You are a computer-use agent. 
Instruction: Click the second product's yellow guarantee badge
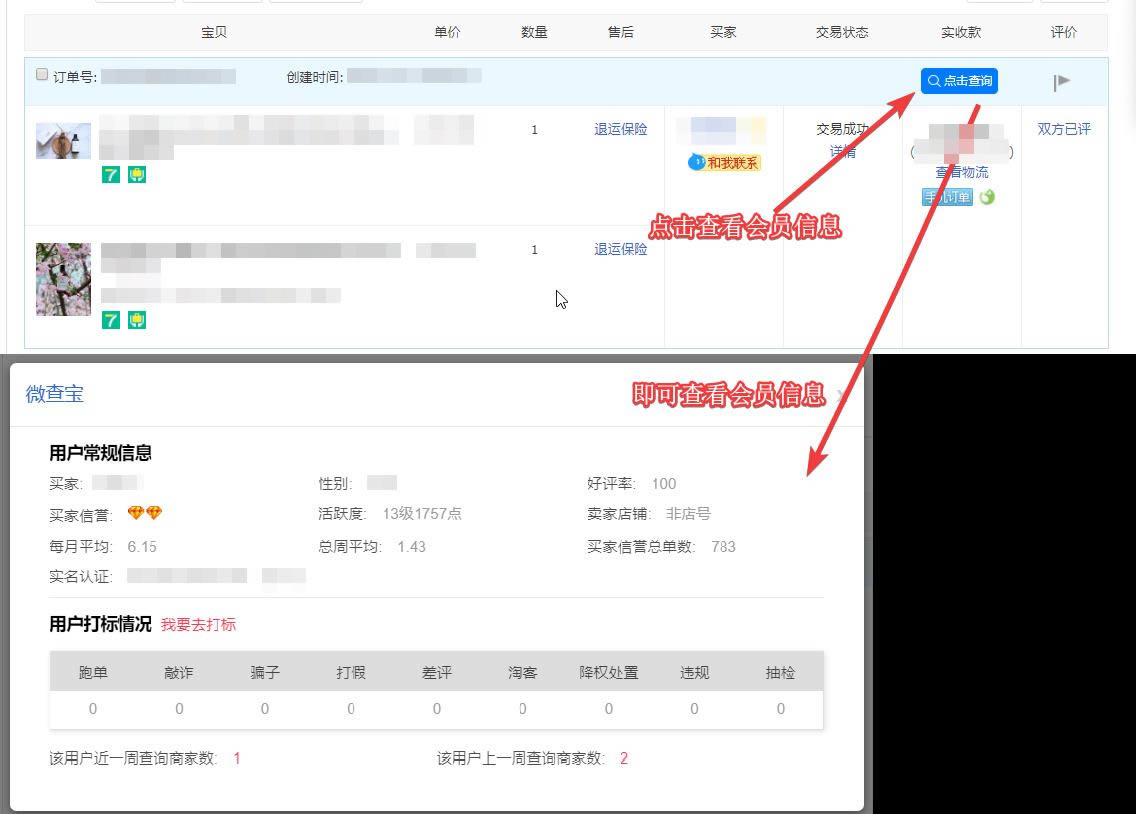pyautogui.click(x=137, y=320)
